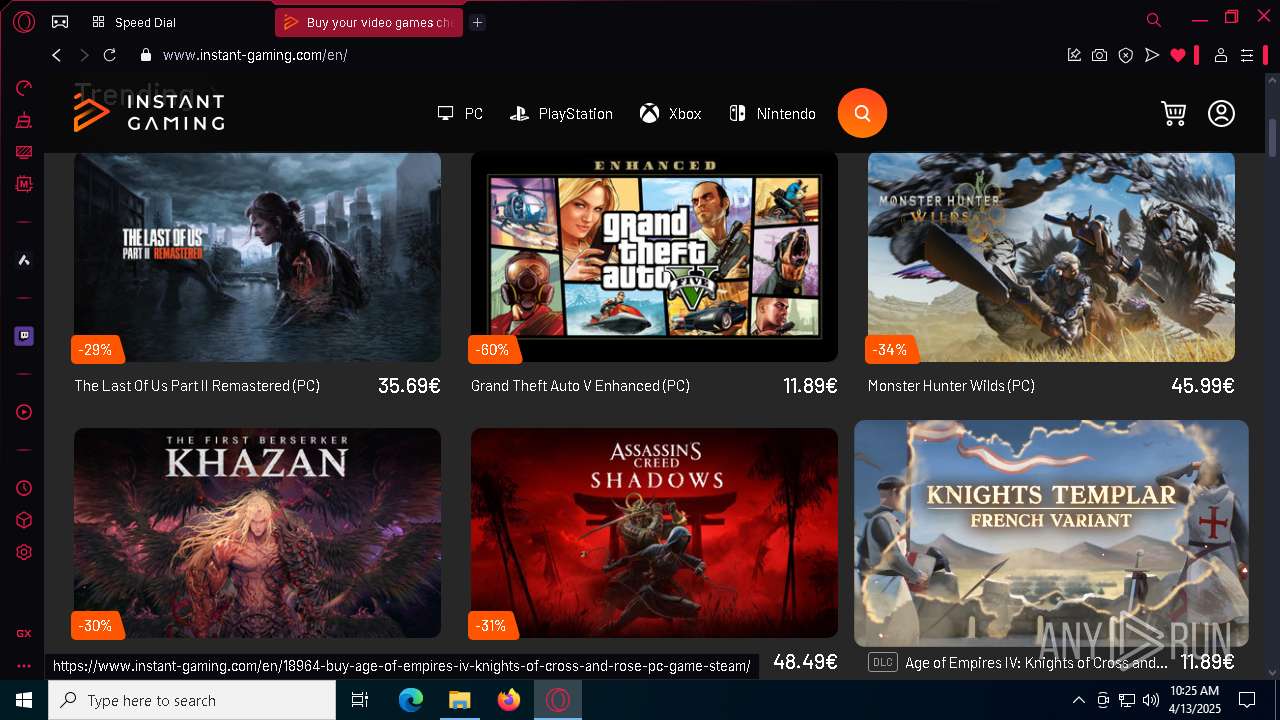The height and width of the screenshot is (720, 1280).
Task: Open the Twitch panel in sidebar
Action: click(24, 336)
